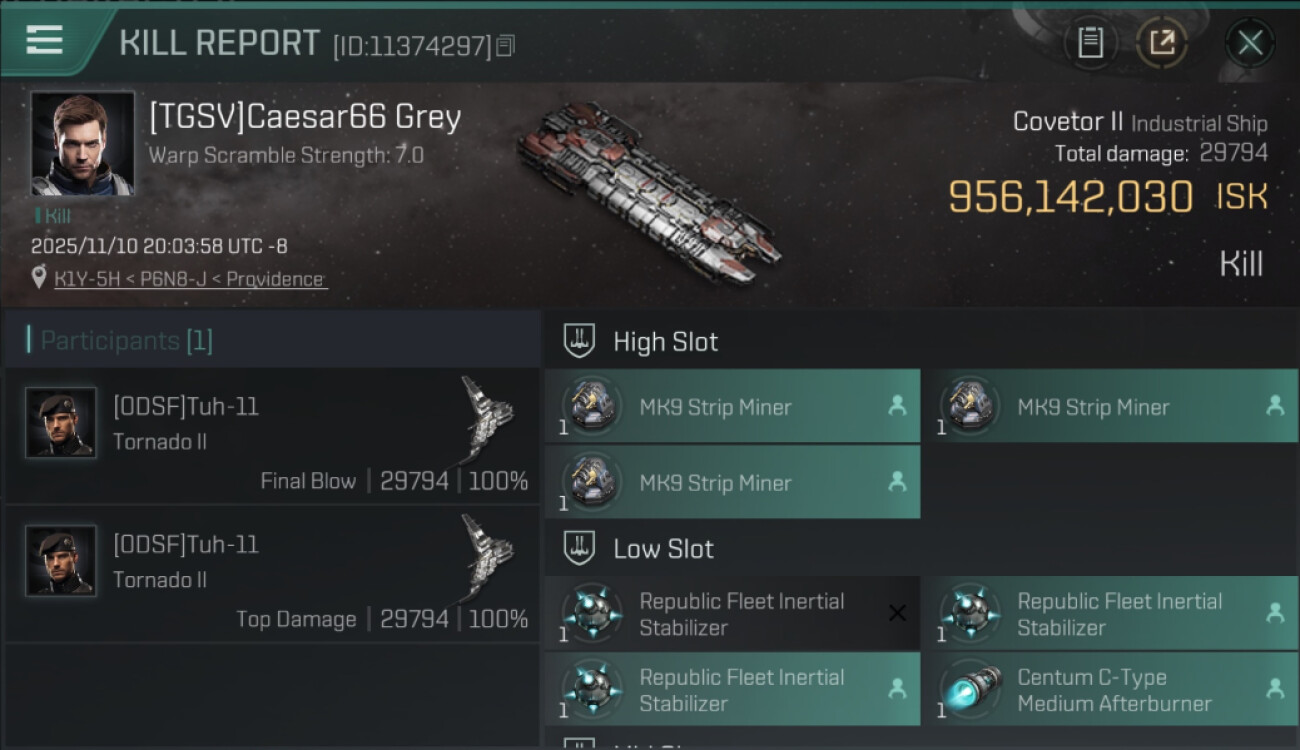Close the kill report window
1300x750 pixels.
[1249, 42]
